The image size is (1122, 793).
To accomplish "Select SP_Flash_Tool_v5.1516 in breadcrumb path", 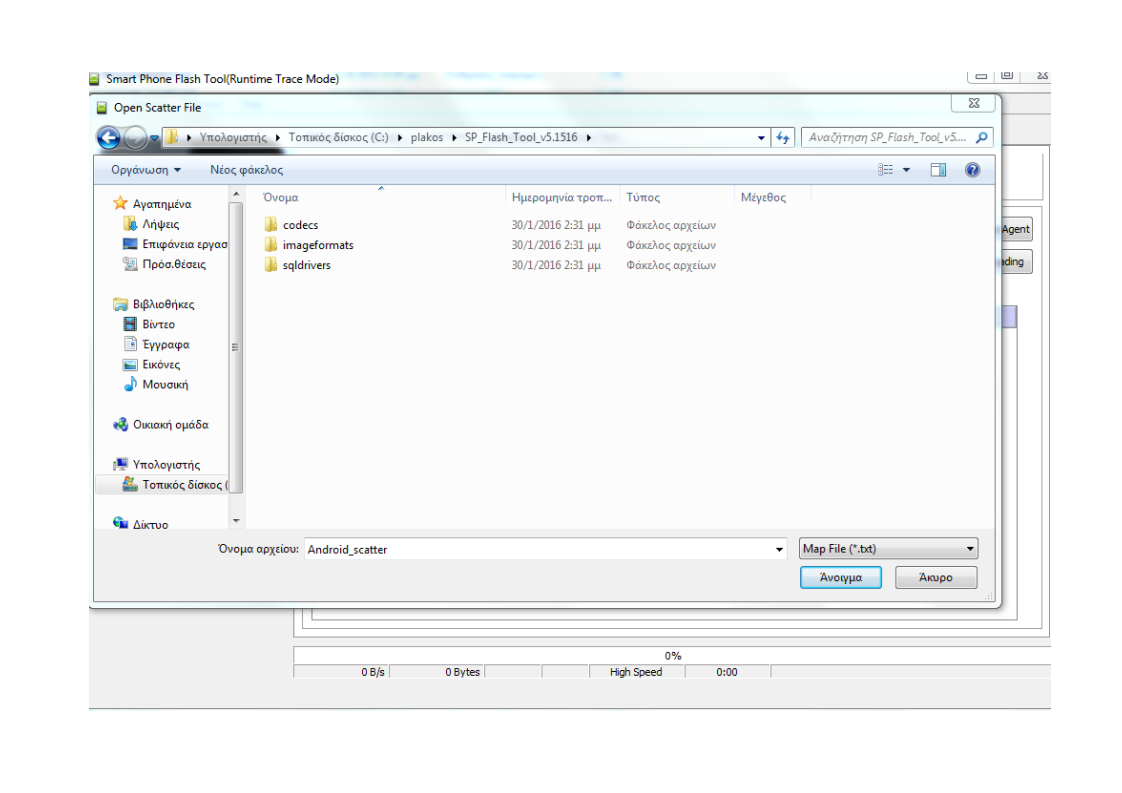I will tap(521, 137).
